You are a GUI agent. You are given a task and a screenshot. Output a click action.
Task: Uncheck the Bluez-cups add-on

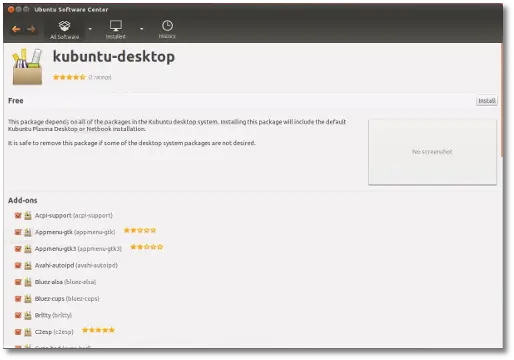click(x=18, y=299)
